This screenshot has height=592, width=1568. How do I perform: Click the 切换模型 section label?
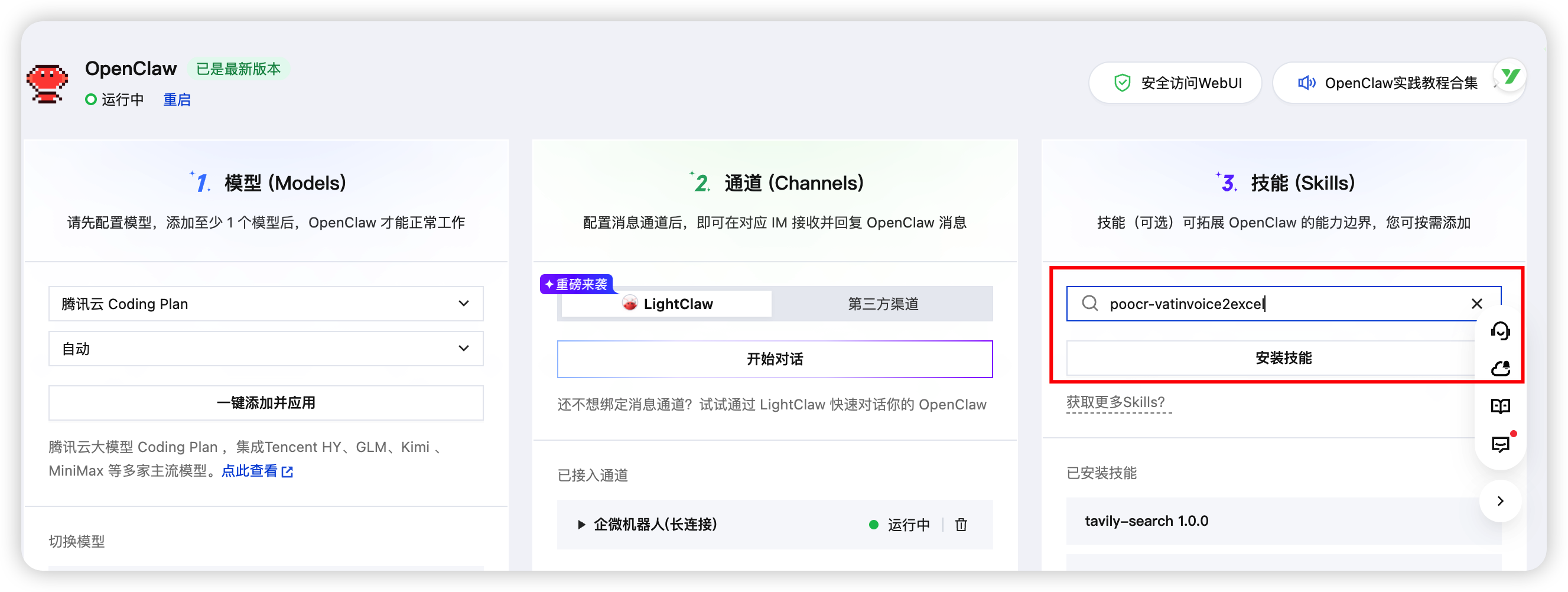[x=77, y=542]
